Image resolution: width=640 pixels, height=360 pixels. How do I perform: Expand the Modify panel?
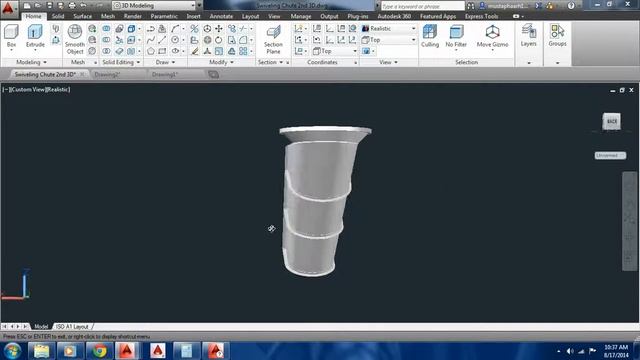coord(221,62)
